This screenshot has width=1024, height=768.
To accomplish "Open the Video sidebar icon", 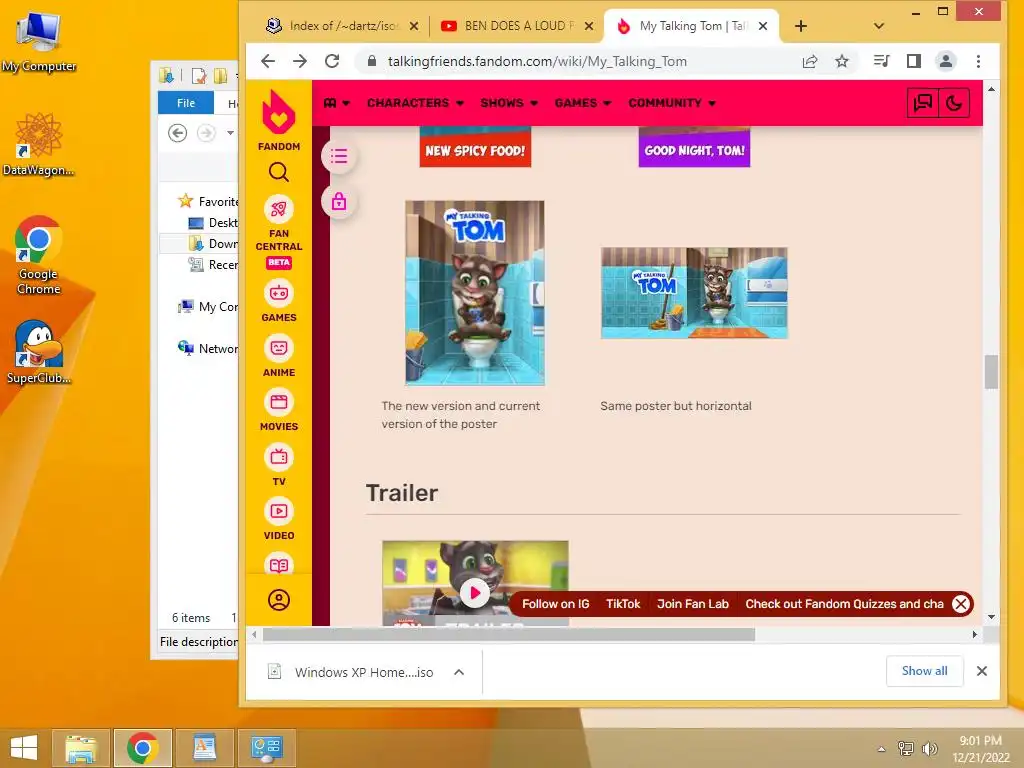I will click(279, 511).
